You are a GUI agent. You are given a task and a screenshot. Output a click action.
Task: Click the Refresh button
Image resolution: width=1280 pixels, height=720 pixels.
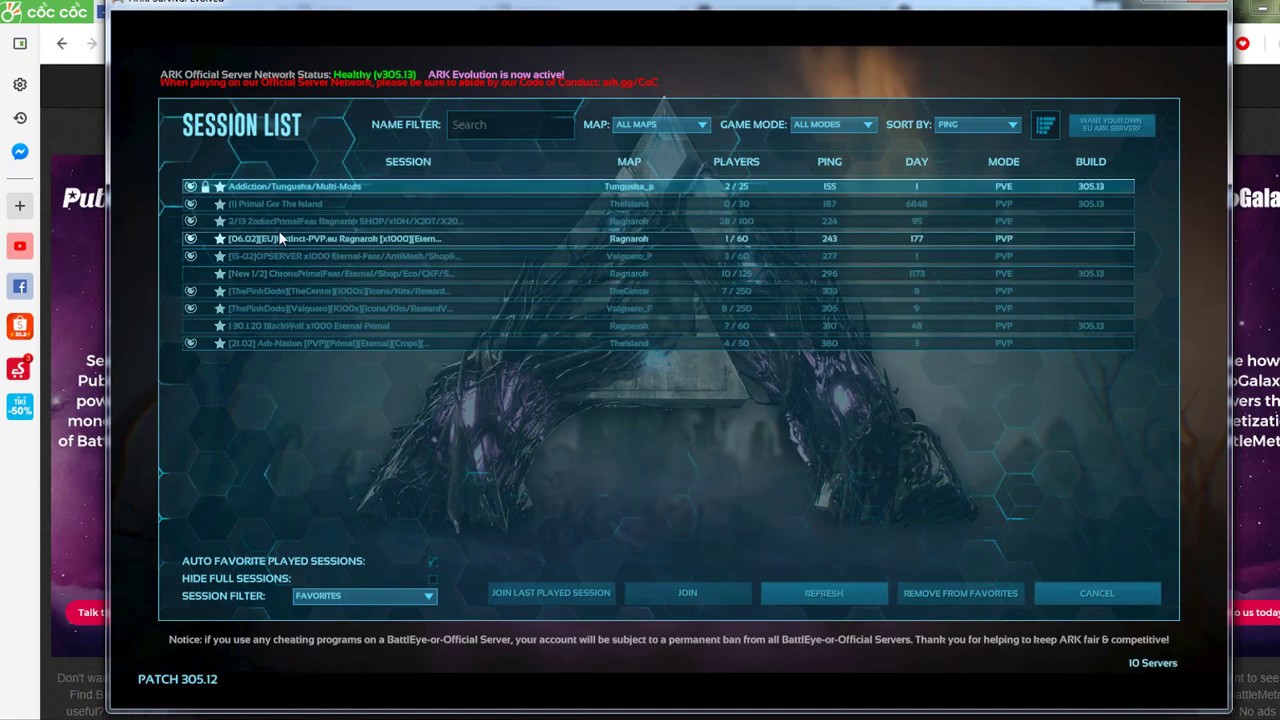824,593
